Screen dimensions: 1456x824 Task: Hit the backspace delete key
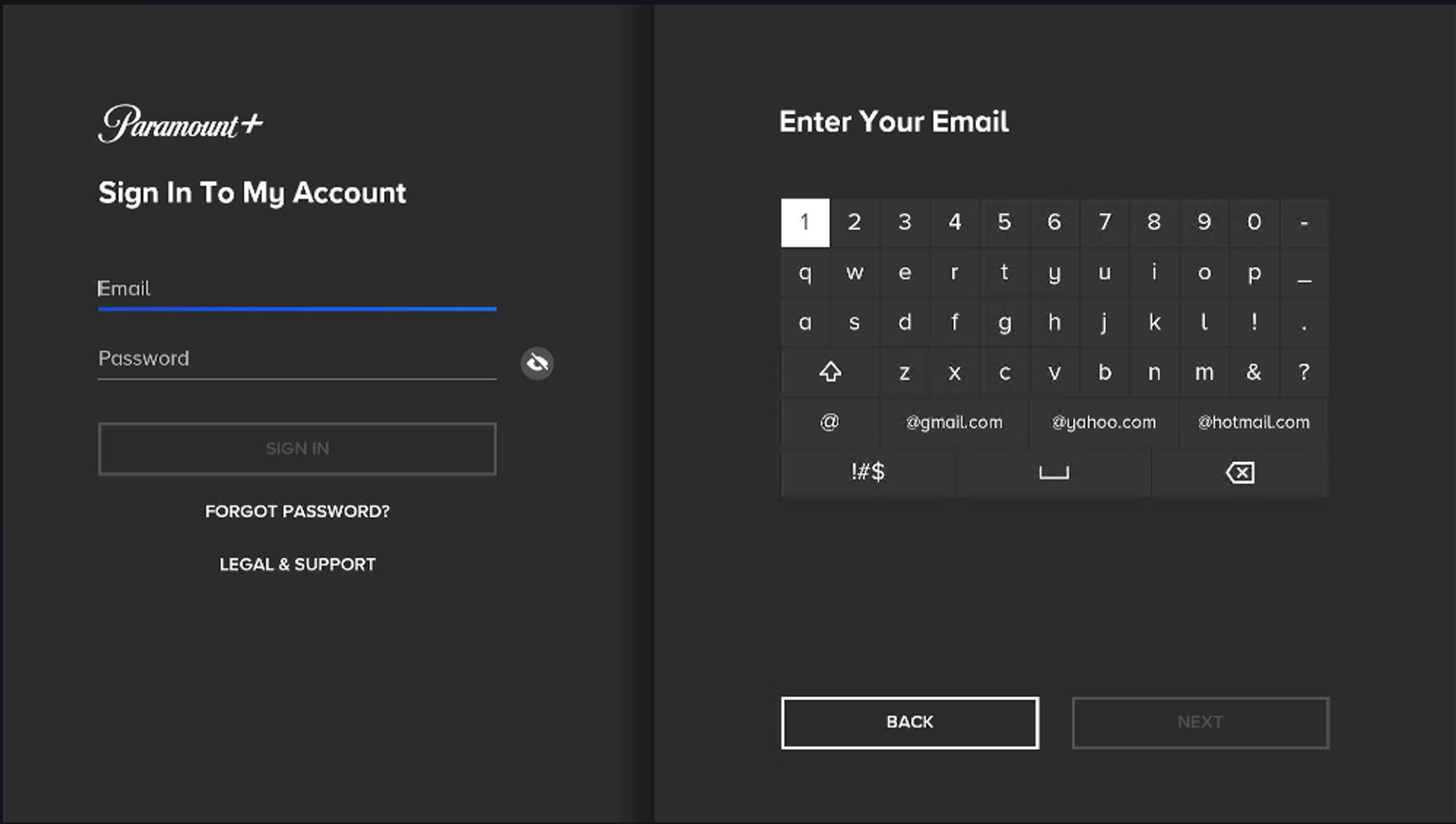point(1240,473)
